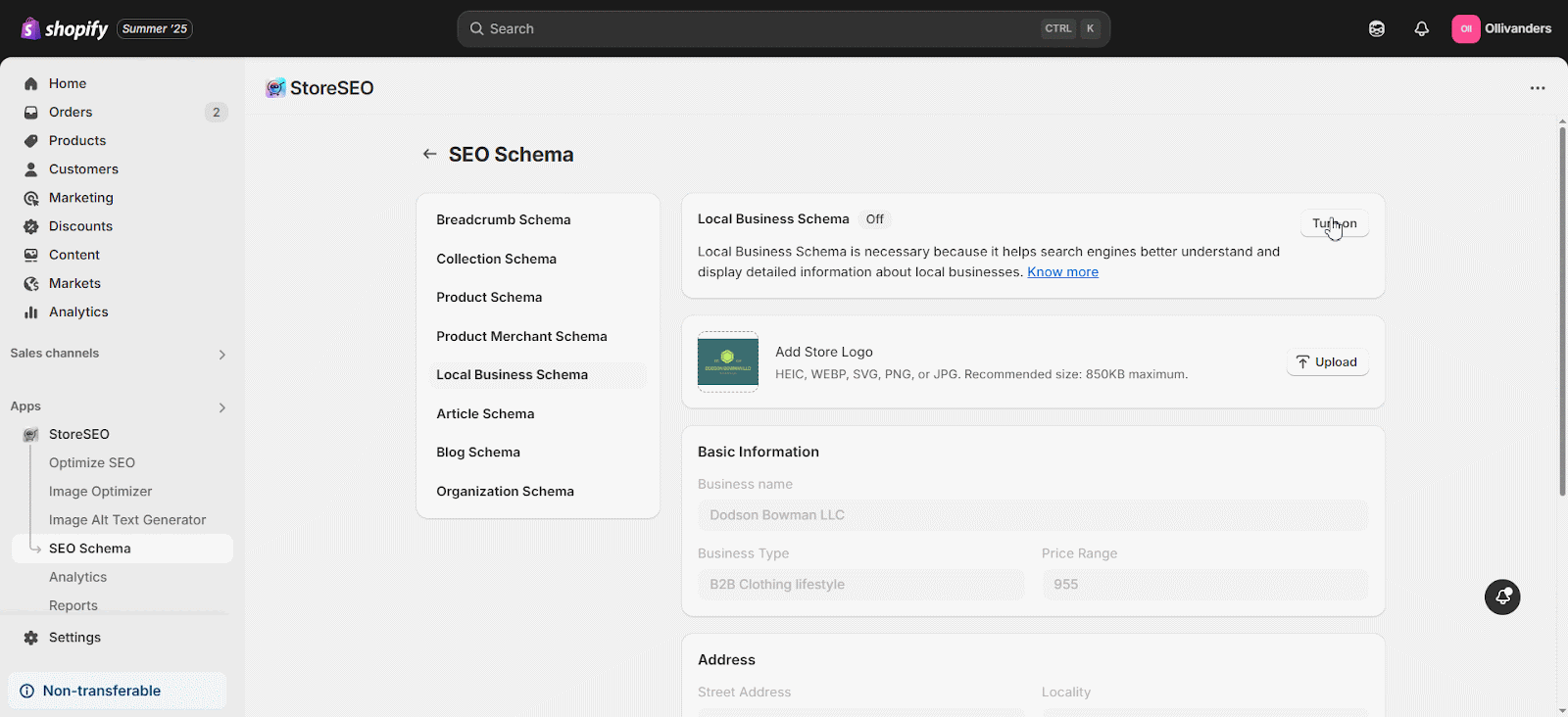The image size is (1568, 717).
Task: Select Breadcrumb Schema tab
Action: pyautogui.click(x=538, y=219)
